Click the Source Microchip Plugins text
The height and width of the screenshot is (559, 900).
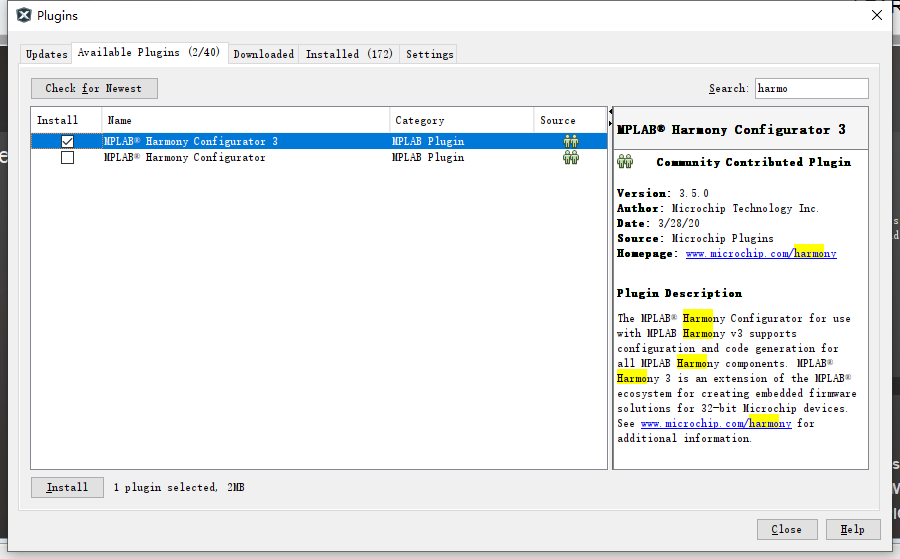pos(695,238)
